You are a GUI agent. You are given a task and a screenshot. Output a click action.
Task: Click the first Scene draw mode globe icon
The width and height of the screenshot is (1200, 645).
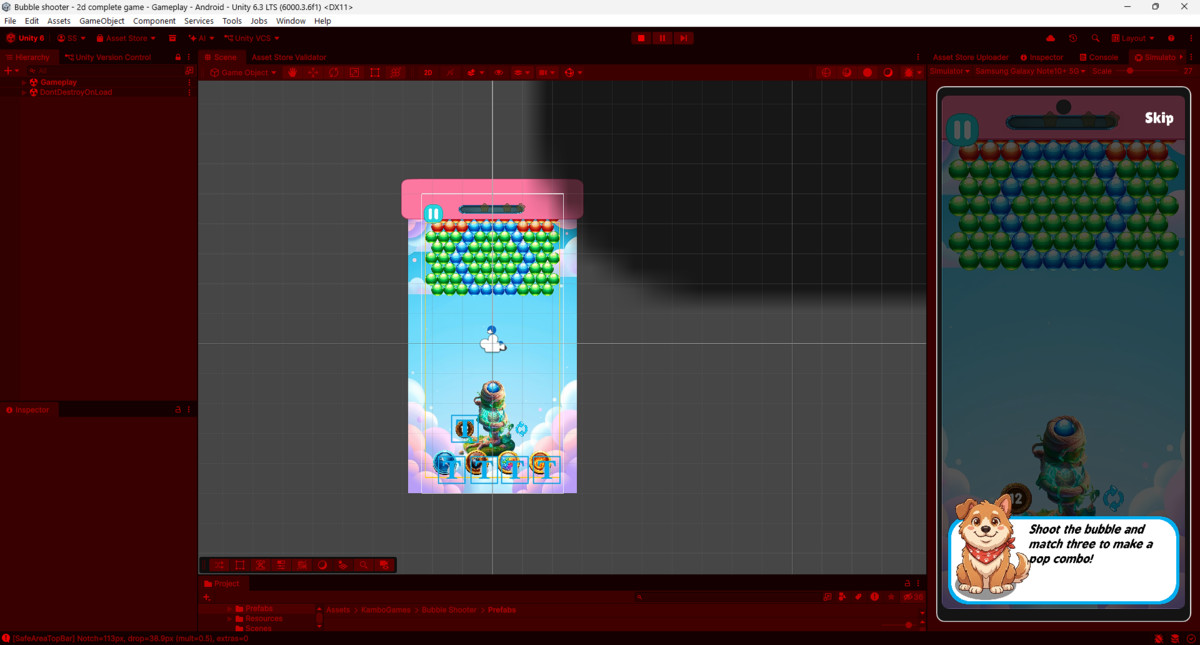pyautogui.click(x=826, y=72)
